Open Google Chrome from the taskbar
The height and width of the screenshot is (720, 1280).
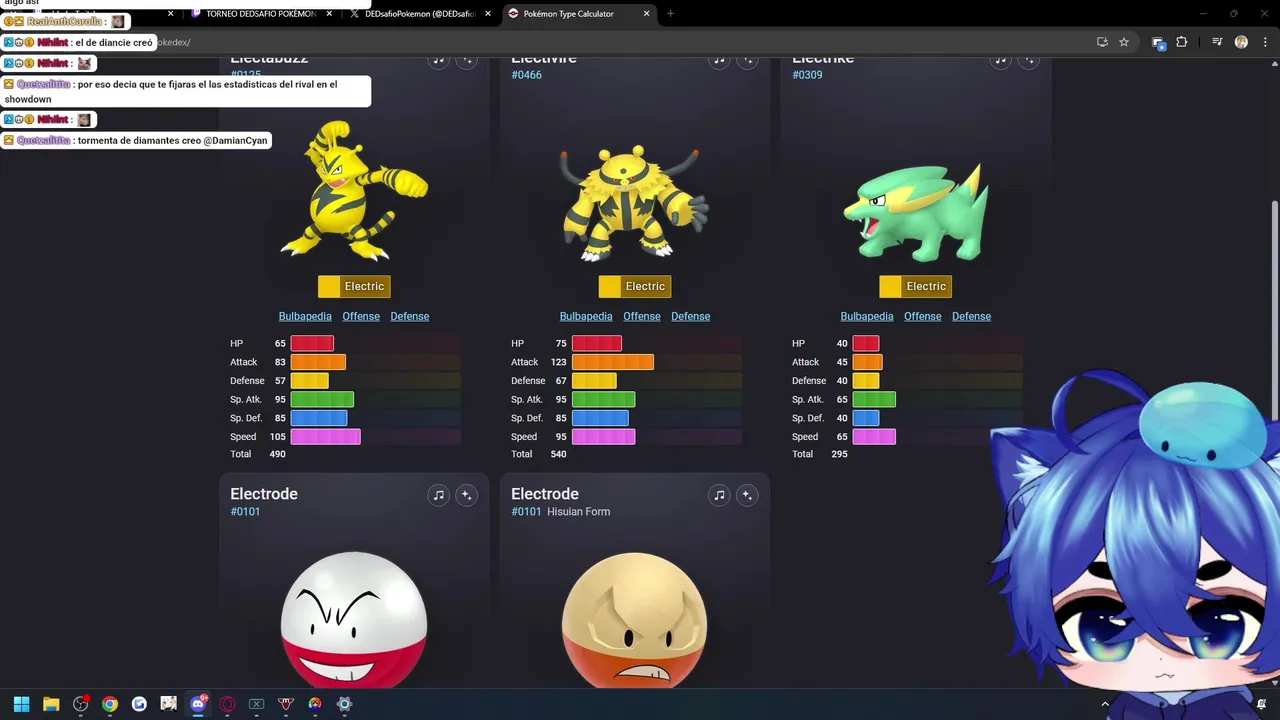[x=110, y=704]
